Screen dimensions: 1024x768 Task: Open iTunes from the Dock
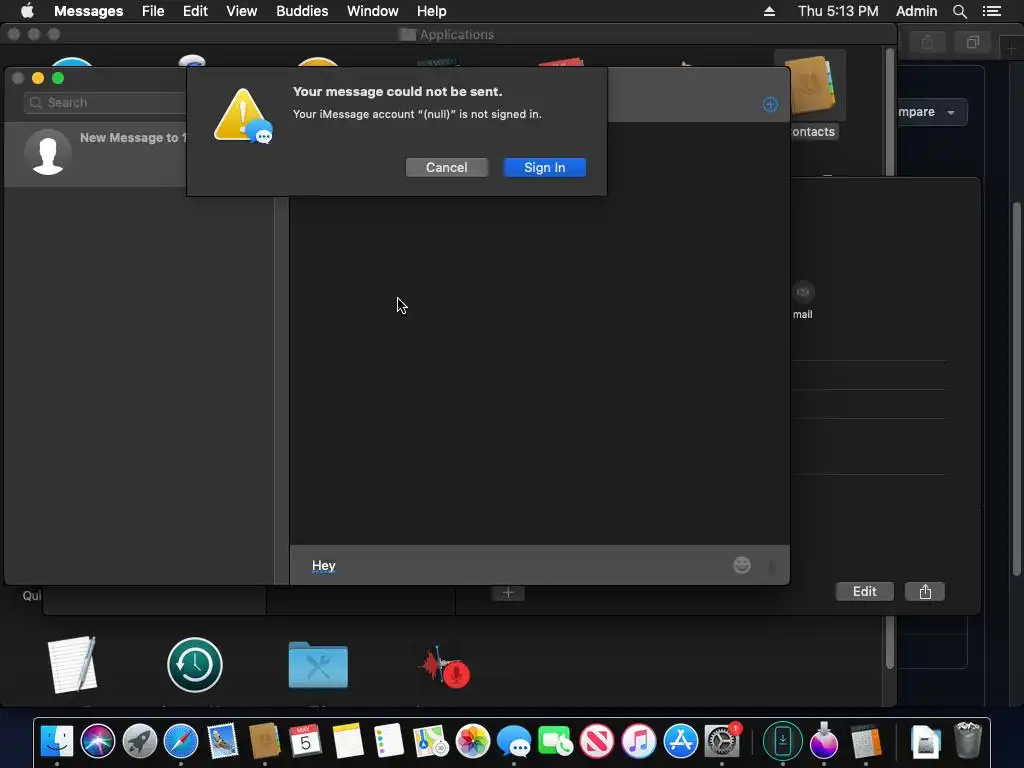639,741
